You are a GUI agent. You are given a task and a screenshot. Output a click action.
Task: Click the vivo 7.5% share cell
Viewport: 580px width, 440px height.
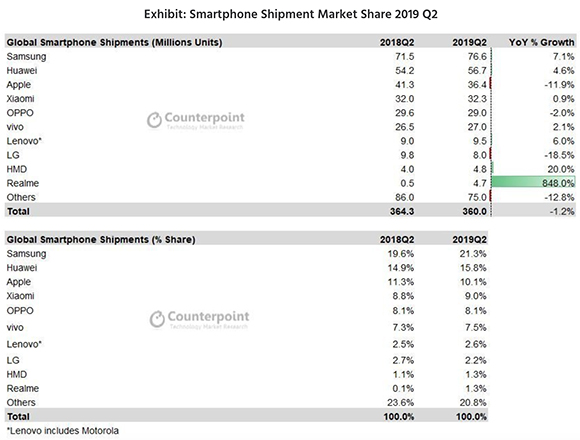pos(476,327)
